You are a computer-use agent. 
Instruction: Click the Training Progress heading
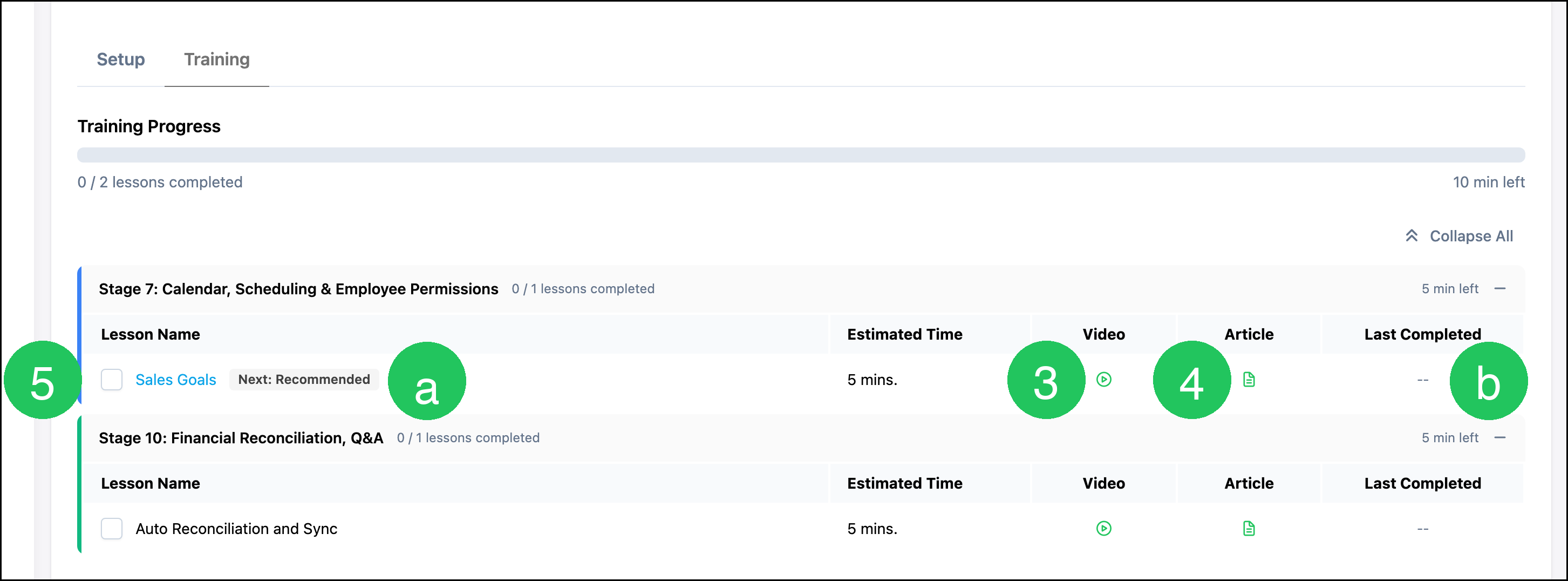click(148, 126)
